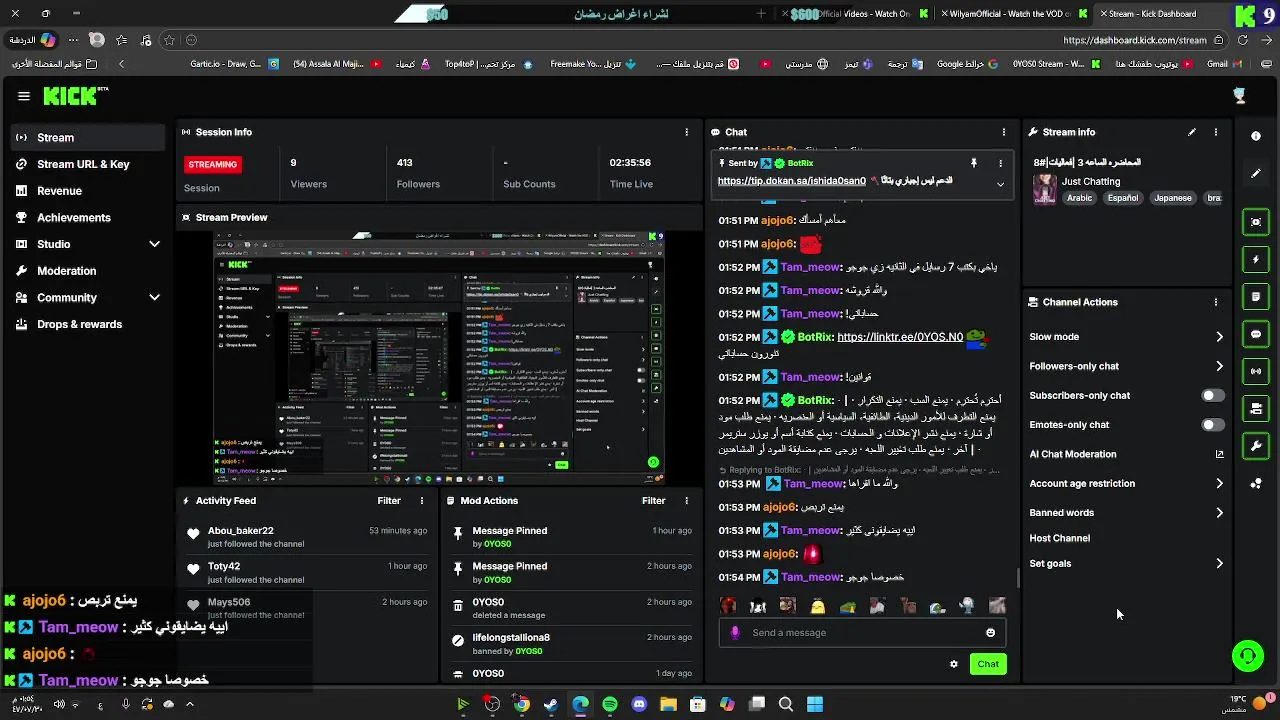This screenshot has width=1280, height=720.
Task: Open Moderation in sidebar
Action: tap(88, 271)
